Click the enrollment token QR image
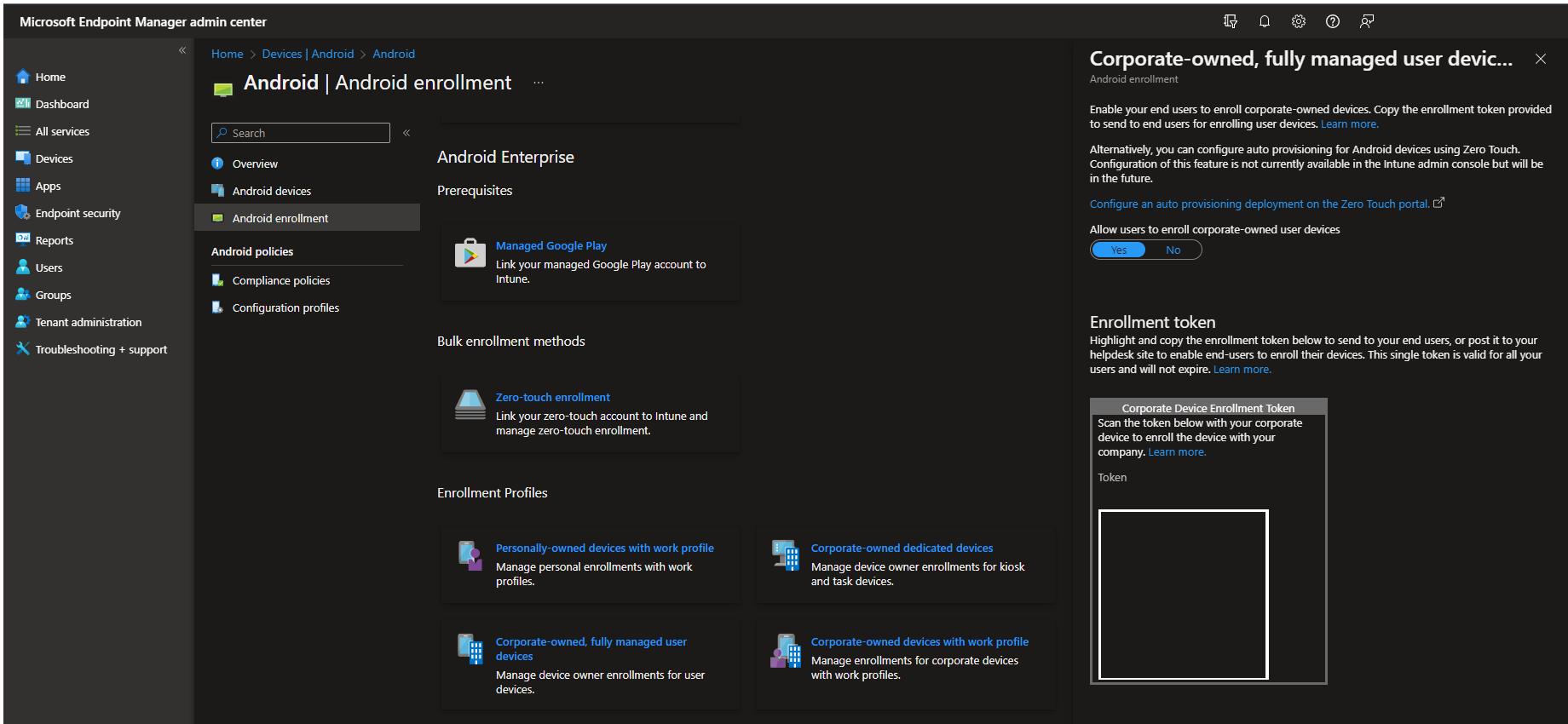Viewport: 1568px width, 724px height. tap(1183, 595)
